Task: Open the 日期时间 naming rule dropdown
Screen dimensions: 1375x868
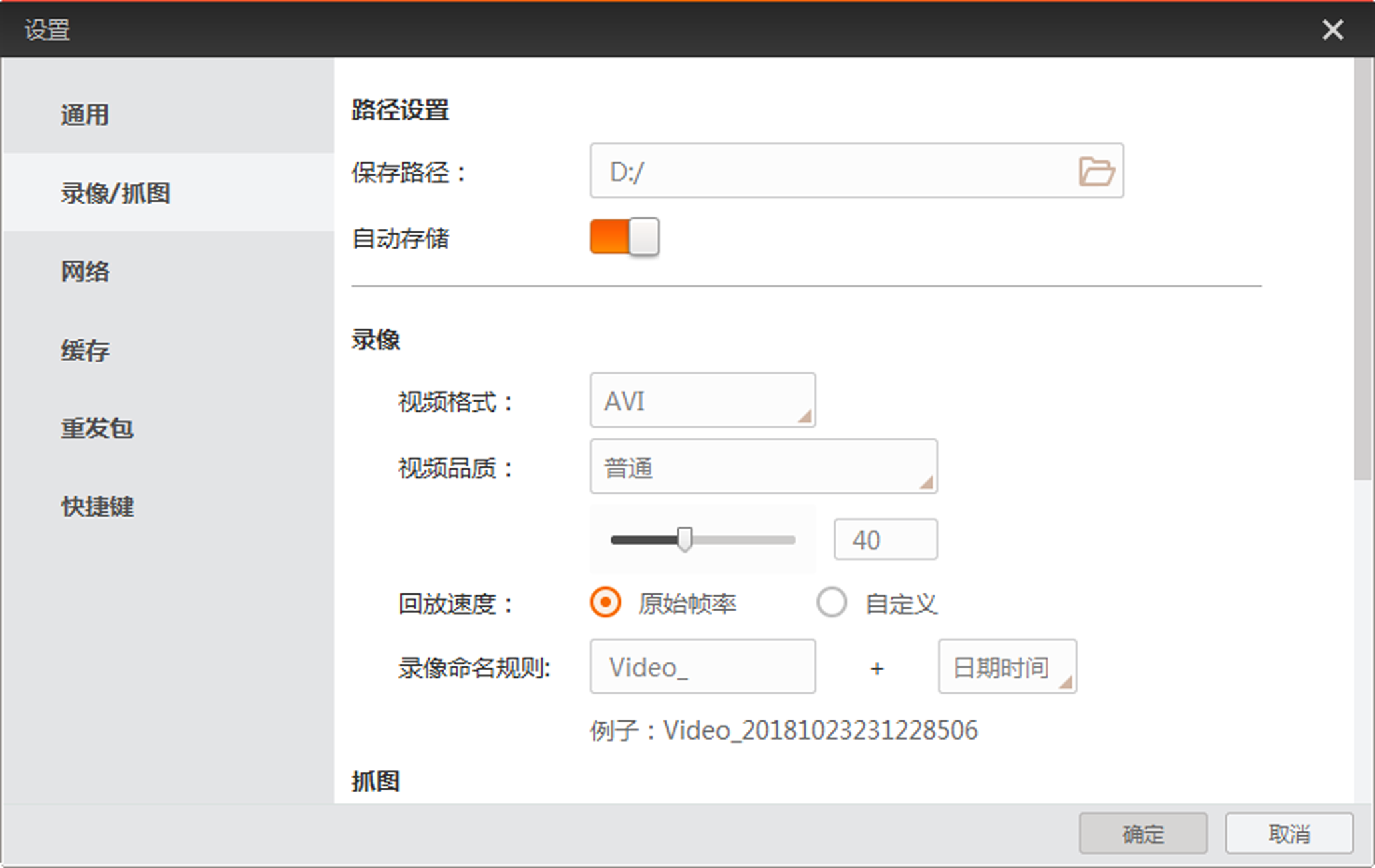Action: pyautogui.click(x=1006, y=667)
